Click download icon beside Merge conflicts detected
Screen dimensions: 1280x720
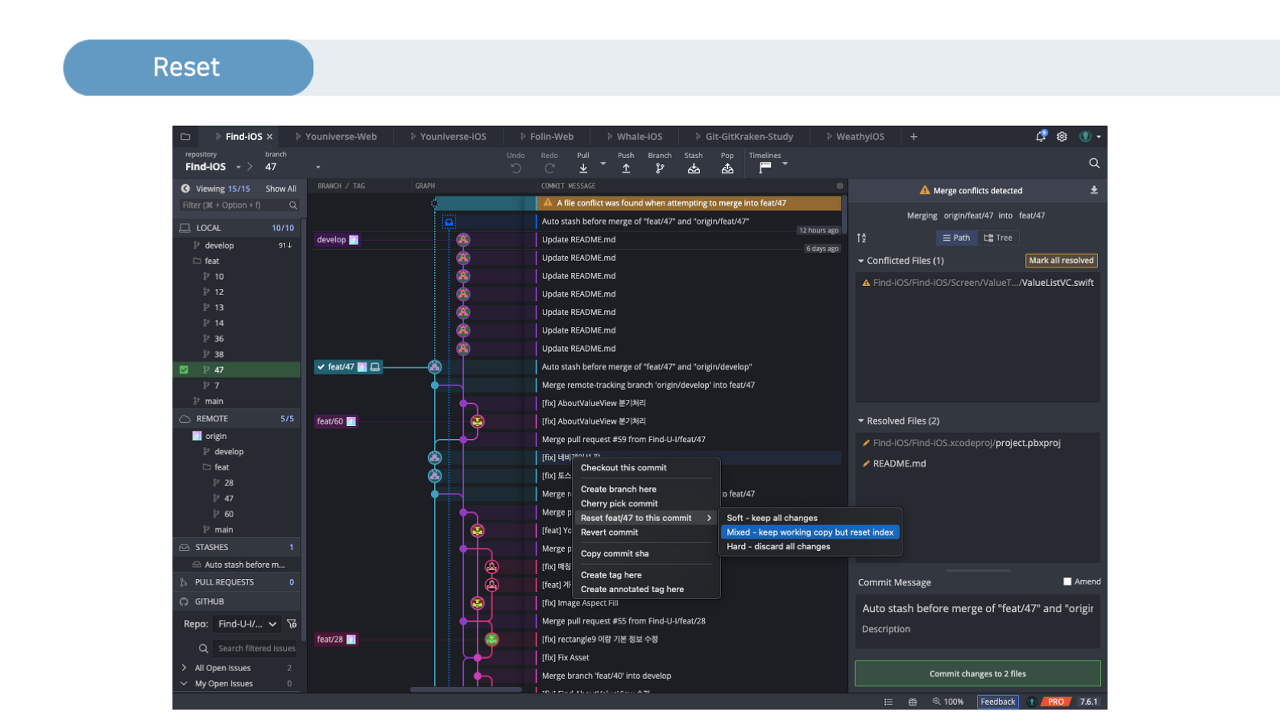click(1094, 190)
